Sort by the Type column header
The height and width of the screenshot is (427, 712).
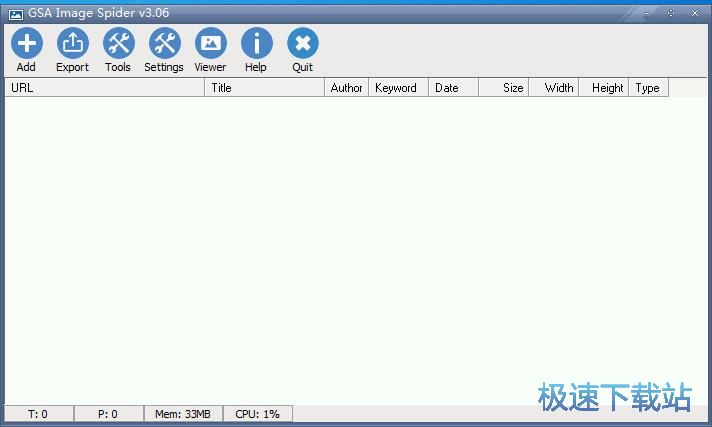click(x=649, y=88)
